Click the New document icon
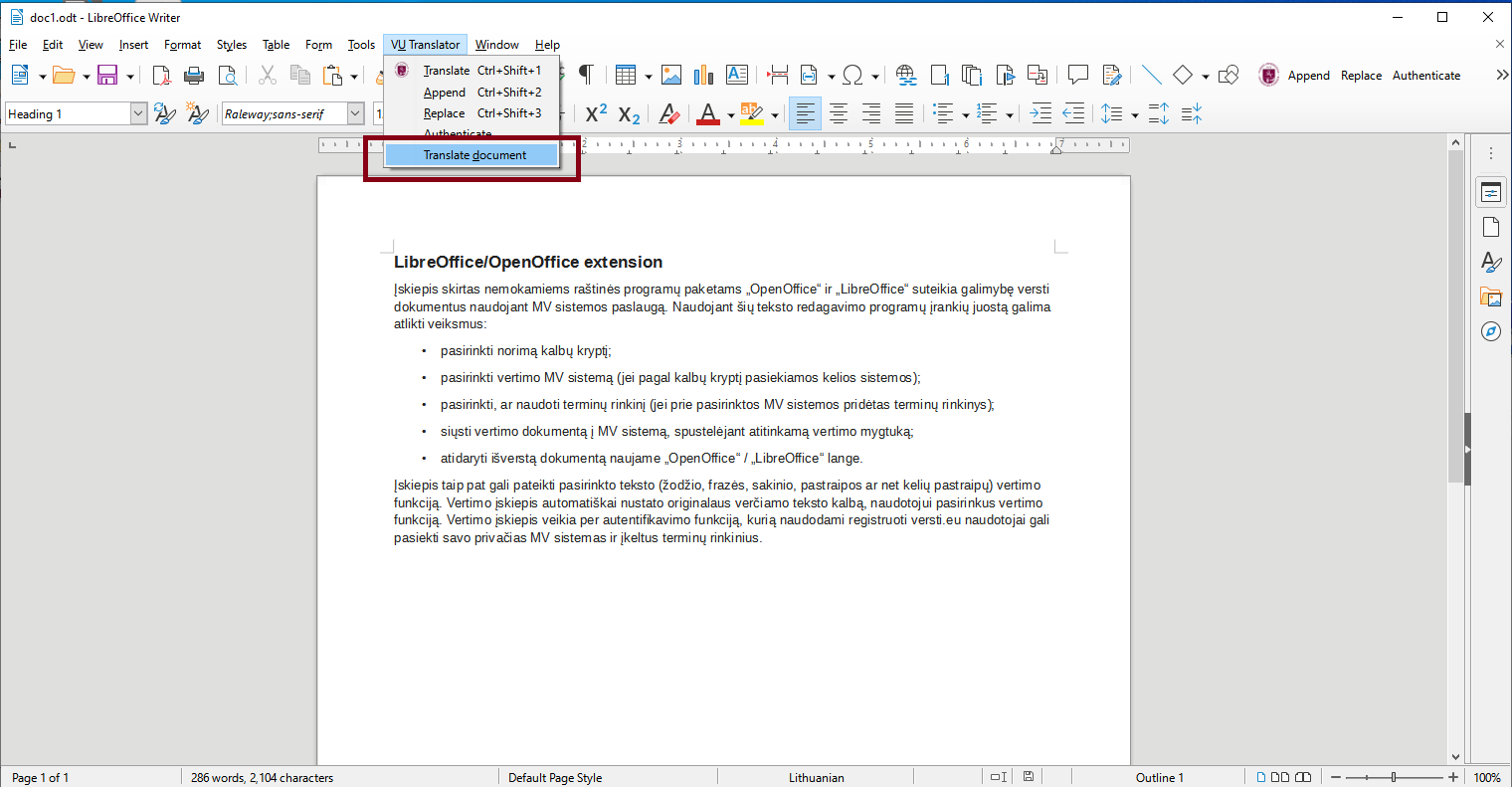Screen dimensions: 1512x787 click(x=20, y=76)
